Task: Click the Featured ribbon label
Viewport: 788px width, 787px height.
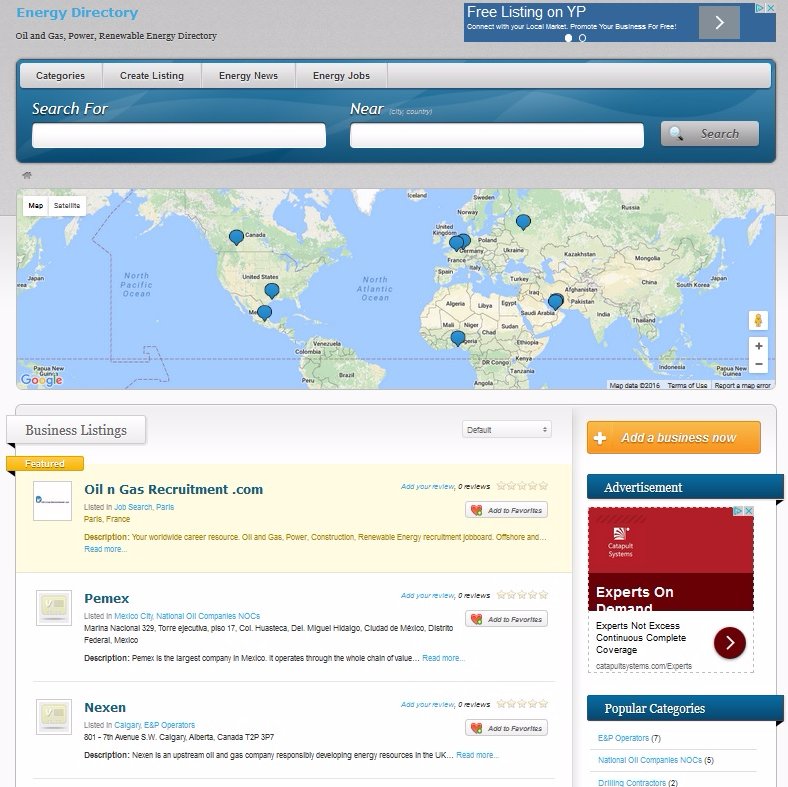Action: tap(45, 463)
